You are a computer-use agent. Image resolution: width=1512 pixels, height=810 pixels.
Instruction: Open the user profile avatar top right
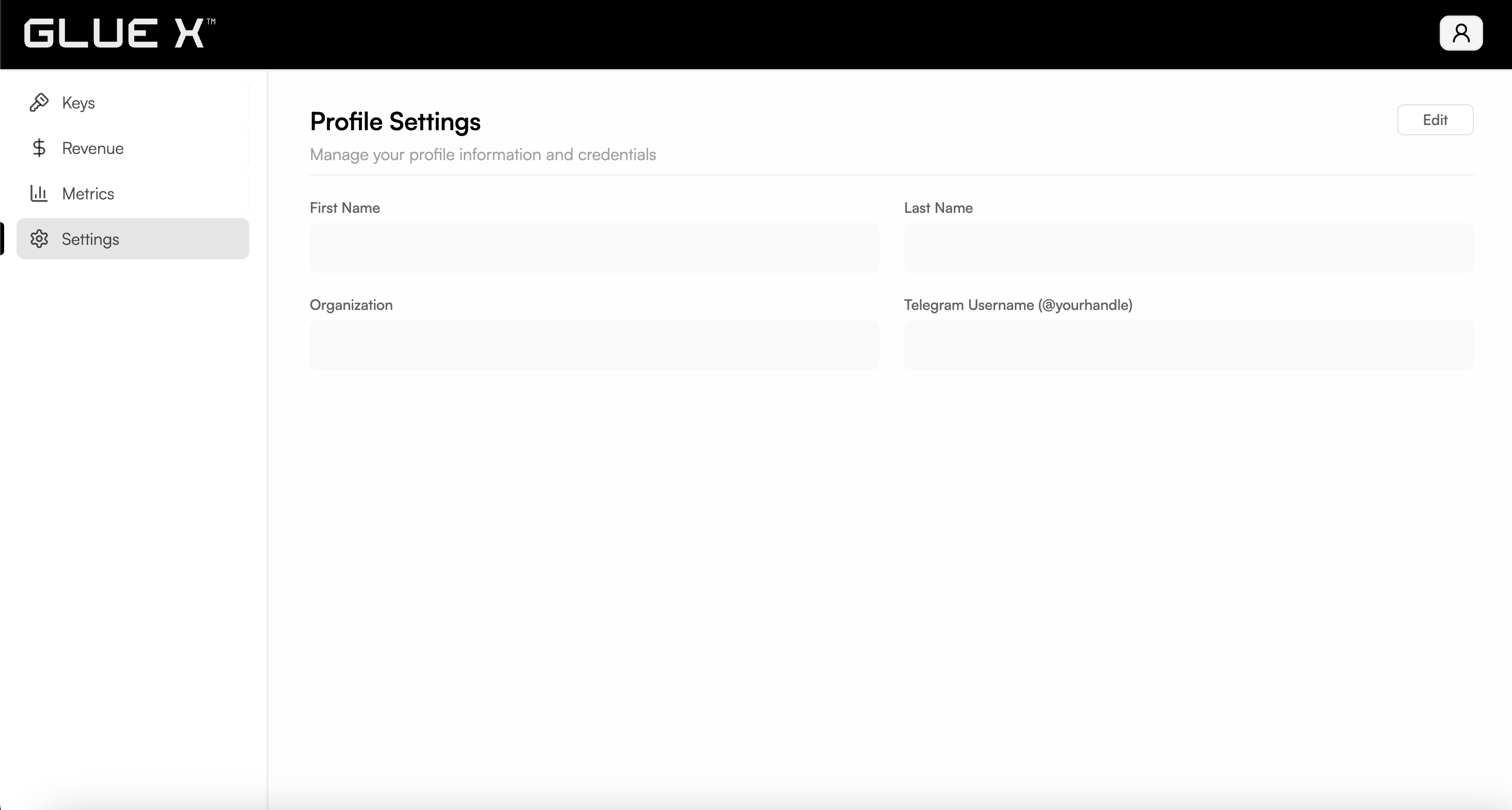1461,33
